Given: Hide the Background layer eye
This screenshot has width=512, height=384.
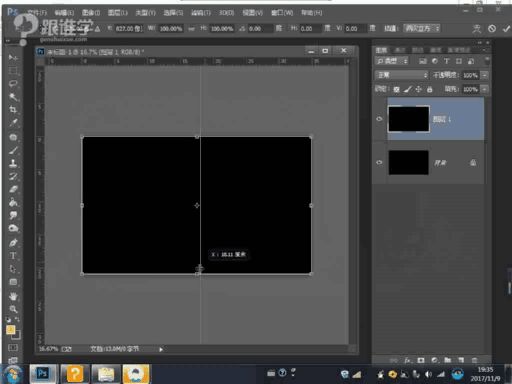Looking at the screenshot, I should tap(379, 162).
